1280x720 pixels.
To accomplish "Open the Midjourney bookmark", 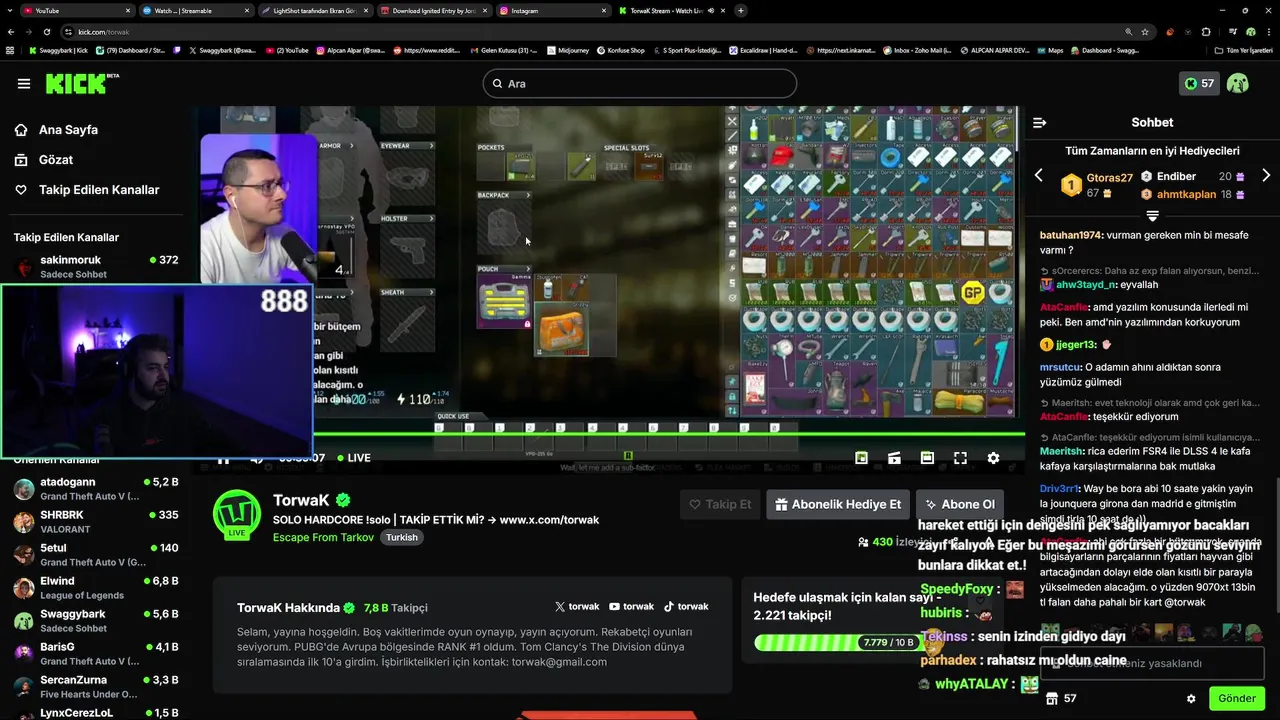I will 568,50.
